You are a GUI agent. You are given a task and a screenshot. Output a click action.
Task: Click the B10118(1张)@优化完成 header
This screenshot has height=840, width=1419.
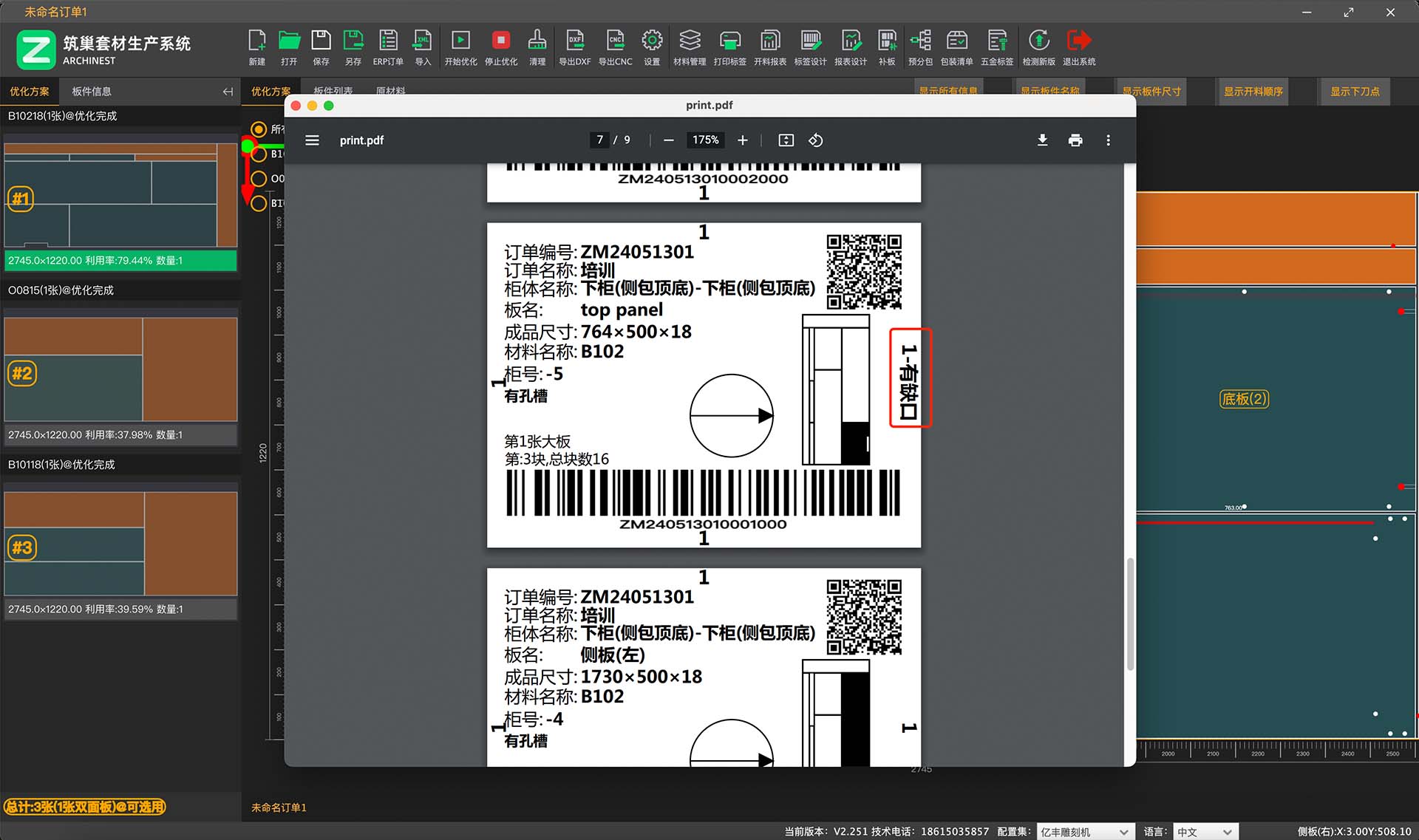61,465
